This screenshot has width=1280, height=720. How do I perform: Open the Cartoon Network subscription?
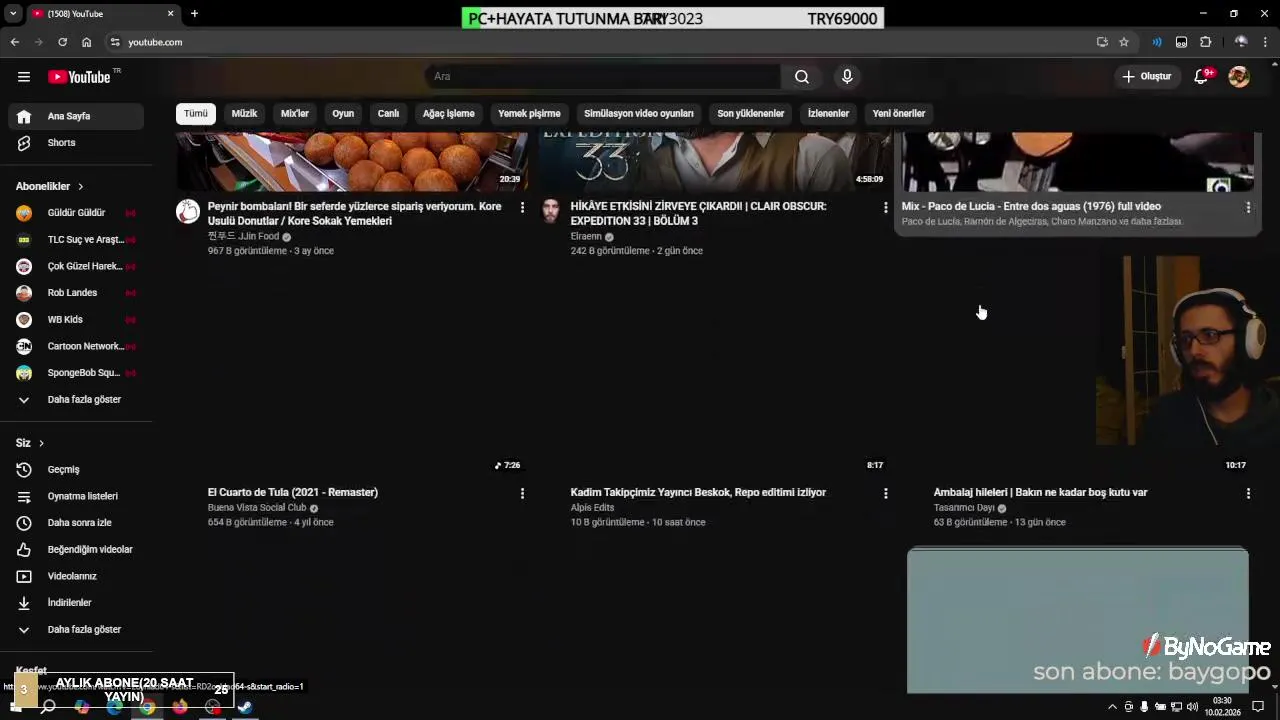76,346
